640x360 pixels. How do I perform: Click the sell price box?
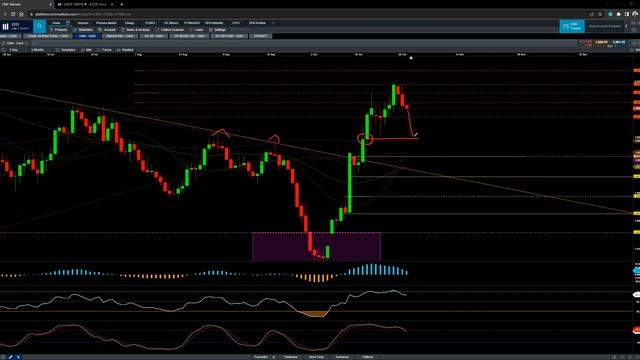[600, 43]
